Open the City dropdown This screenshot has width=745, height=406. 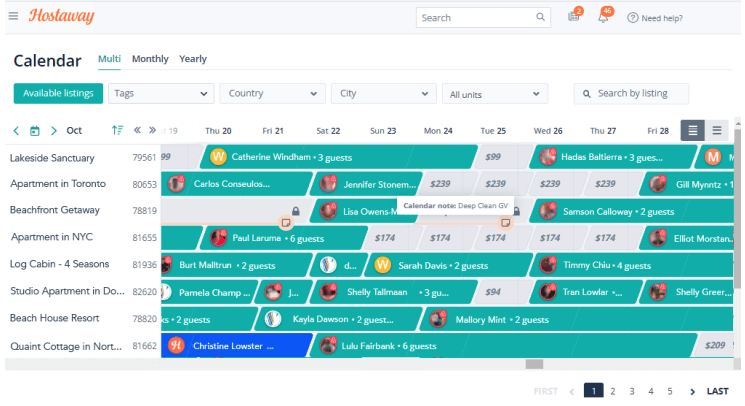point(383,94)
